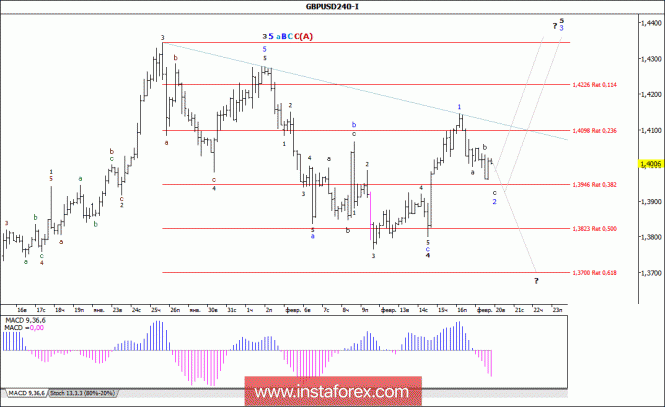
Task: Click the www.instaforex.com watermark link
Action: click(x=332, y=391)
